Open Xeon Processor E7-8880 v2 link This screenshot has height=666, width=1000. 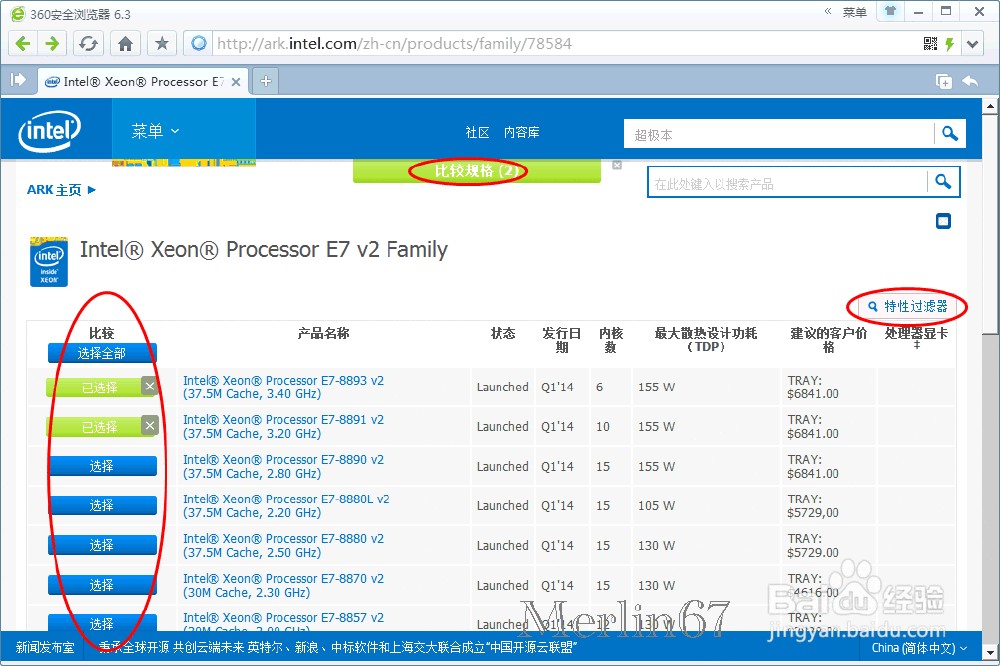(x=283, y=545)
